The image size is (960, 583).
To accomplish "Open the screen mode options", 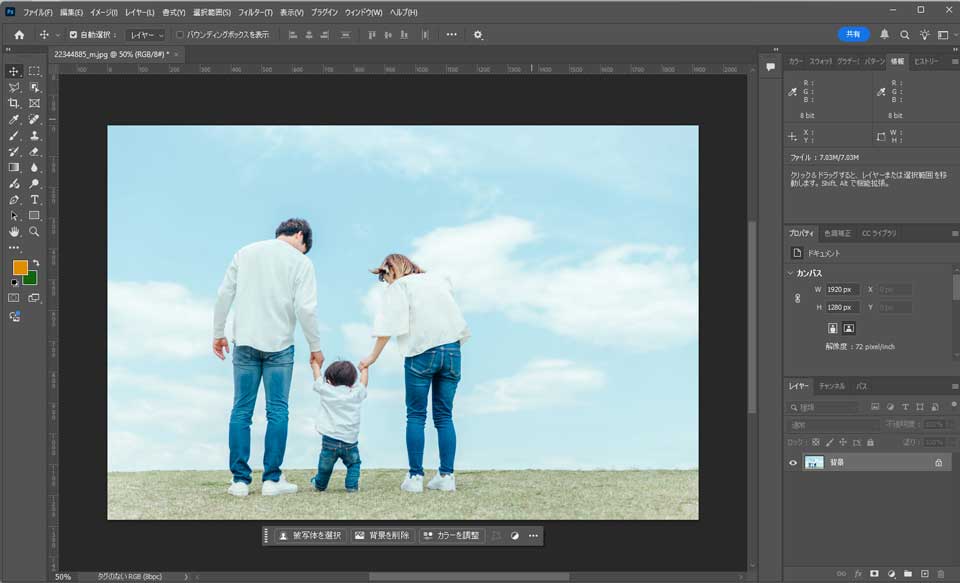I will coord(34,298).
